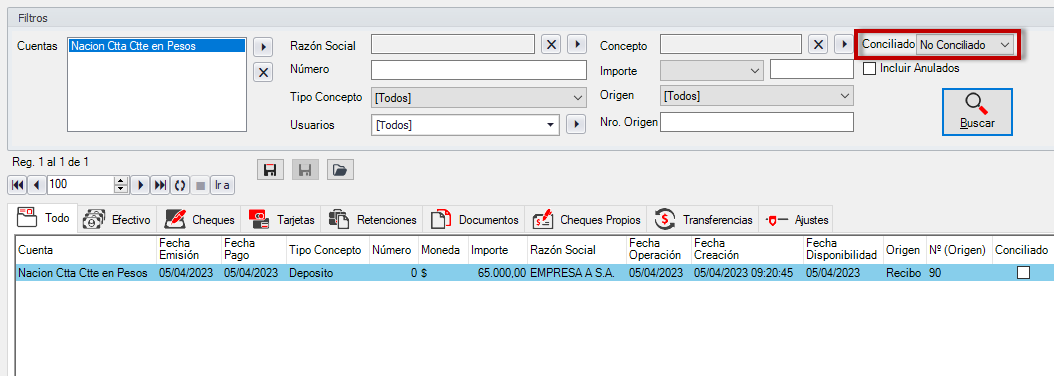Screen dimensions: 1054x376
Task: Switch to the Documentos tab
Action: point(474,219)
